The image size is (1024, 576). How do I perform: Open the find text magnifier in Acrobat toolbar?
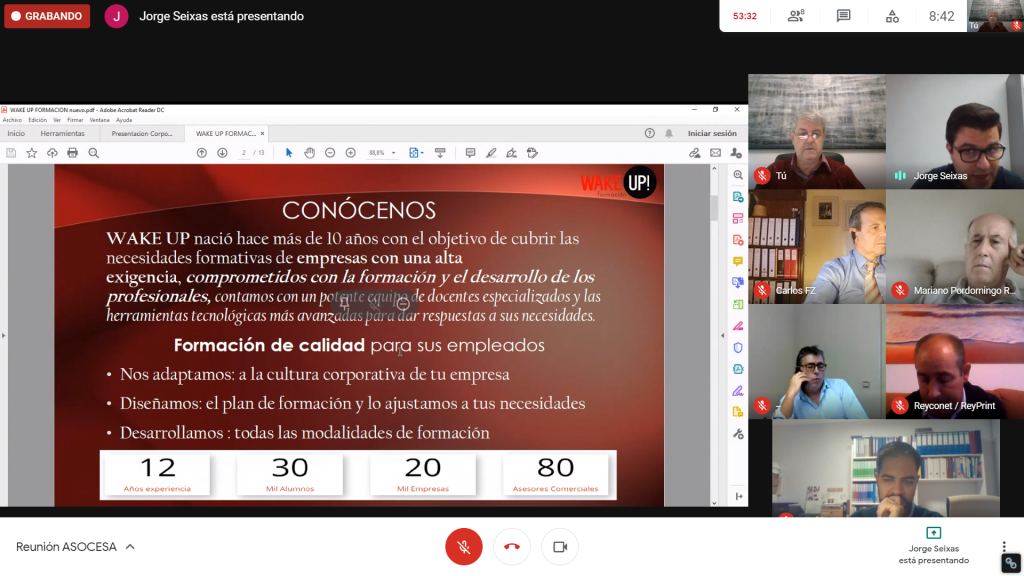[x=93, y=153]
